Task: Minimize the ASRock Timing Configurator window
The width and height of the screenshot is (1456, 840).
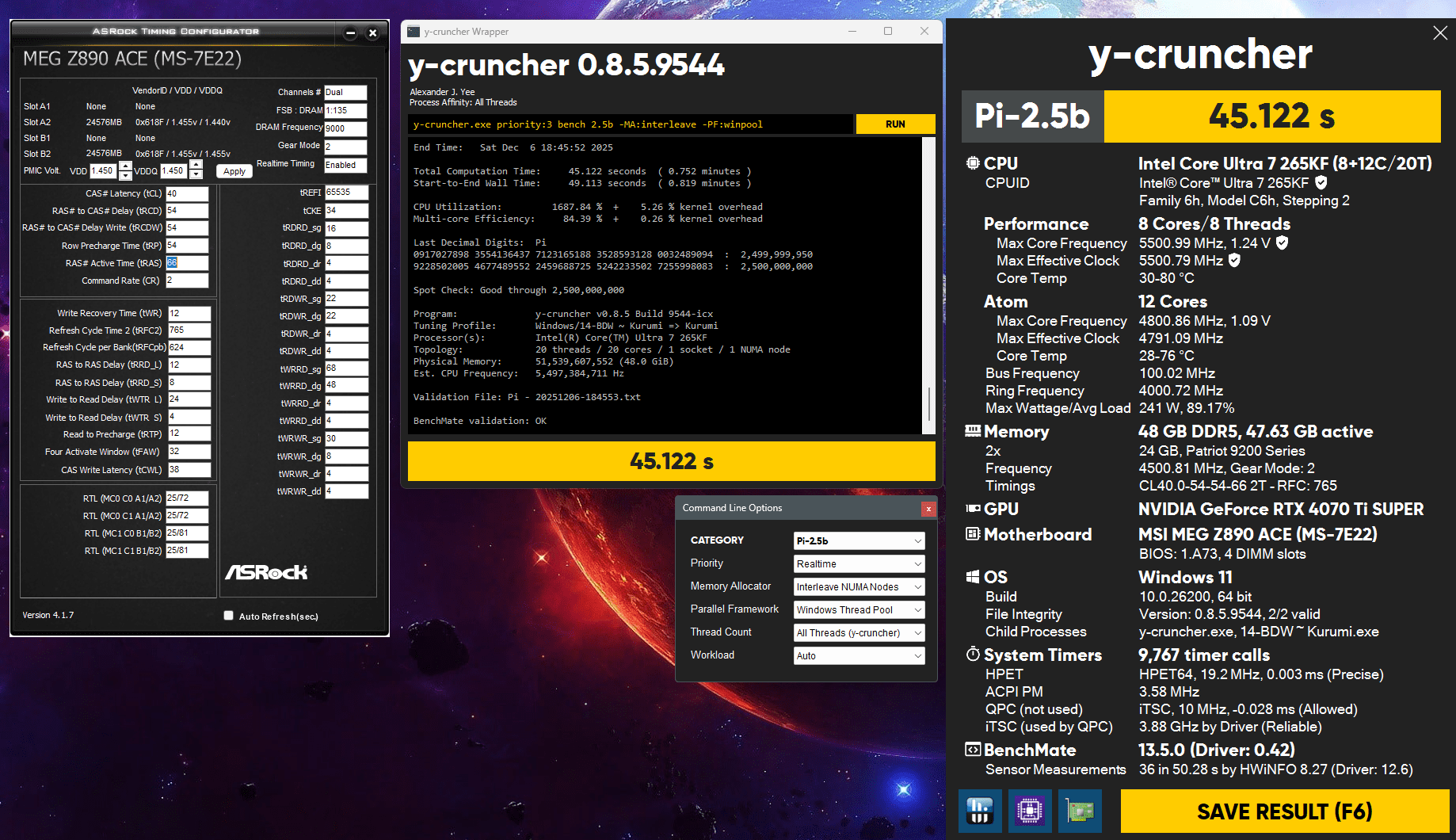Action: click(350, 32)
